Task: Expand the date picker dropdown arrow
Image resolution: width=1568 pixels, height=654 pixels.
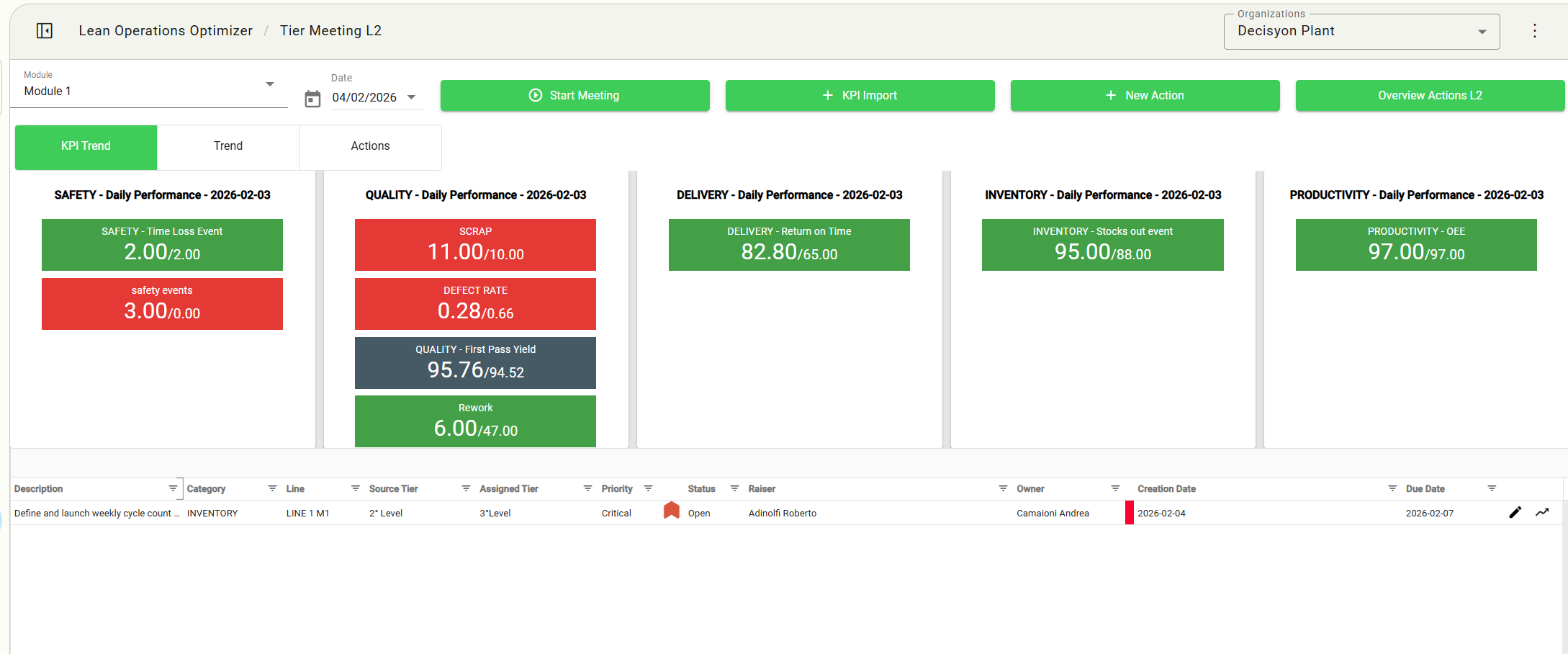Action: pos(412,97)
